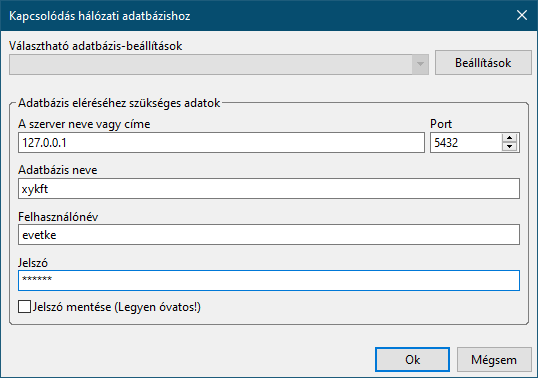Click the Adatbázis neve field containing xykft

[269, 189]
